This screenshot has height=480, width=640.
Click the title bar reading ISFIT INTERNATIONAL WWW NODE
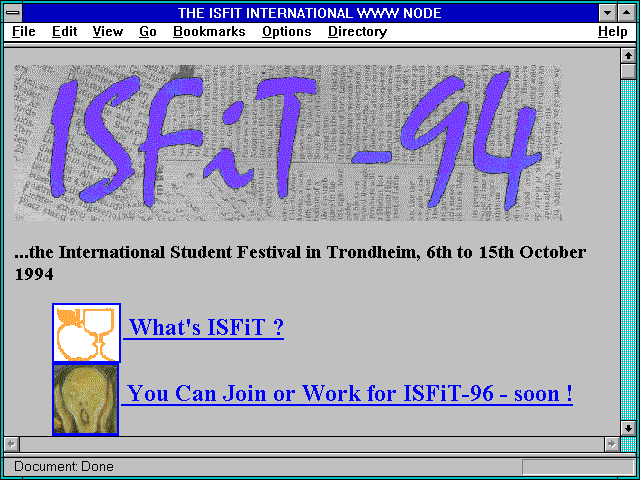tap(310, 13)
